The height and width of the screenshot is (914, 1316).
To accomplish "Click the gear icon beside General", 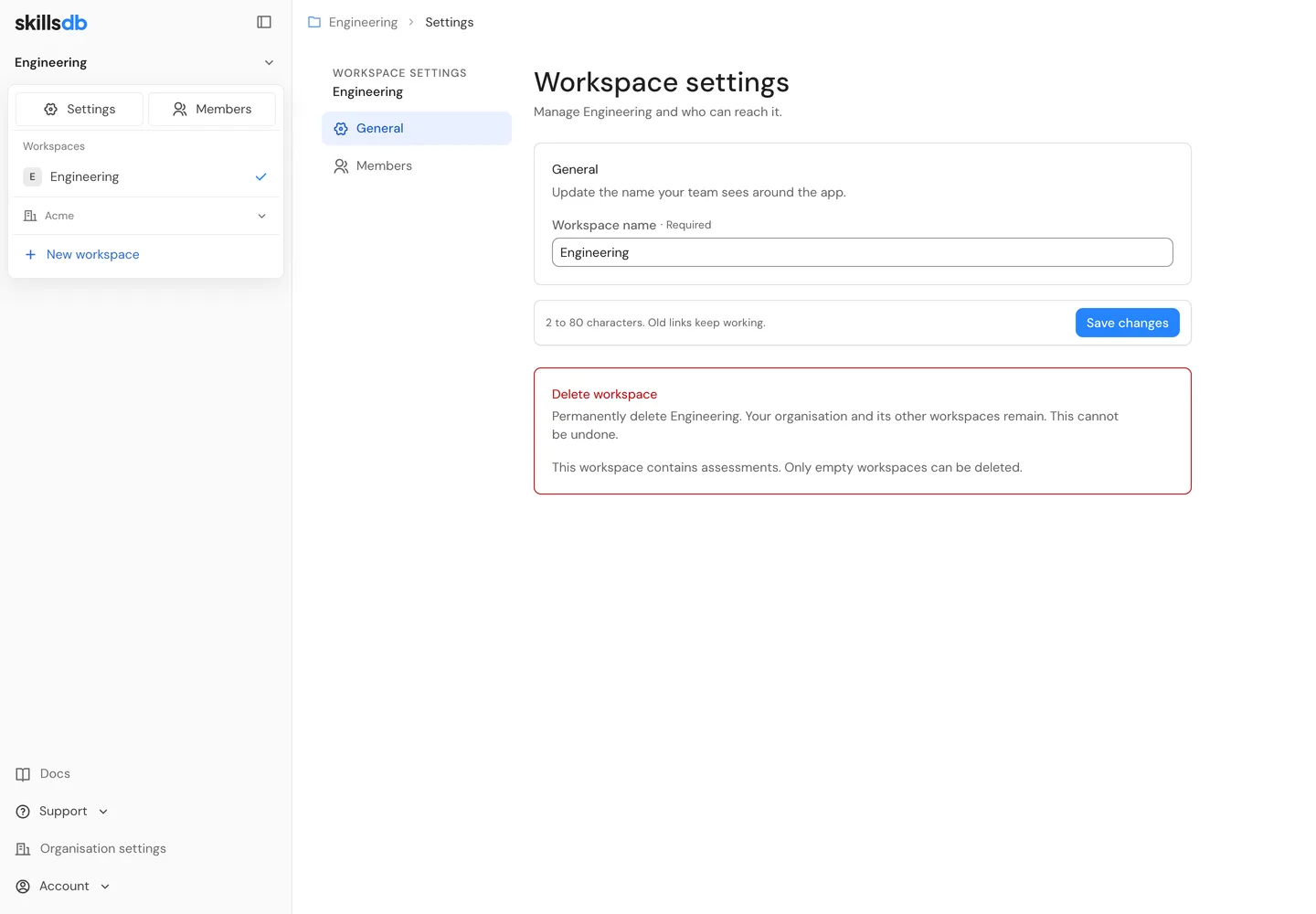I will pyautogui.click(x=341, y=129).
